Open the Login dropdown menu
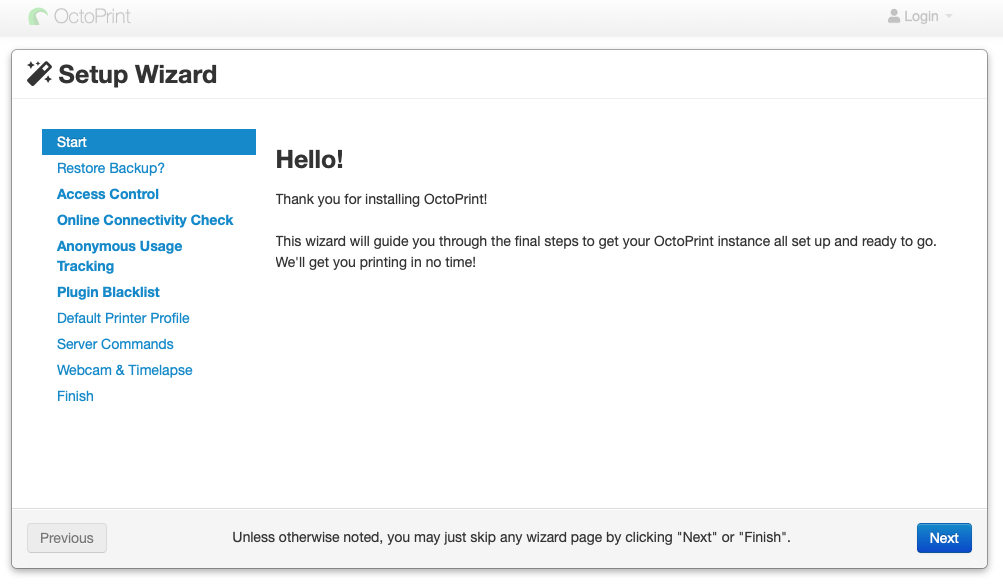The image size is (1003, 584). [920, 17]
